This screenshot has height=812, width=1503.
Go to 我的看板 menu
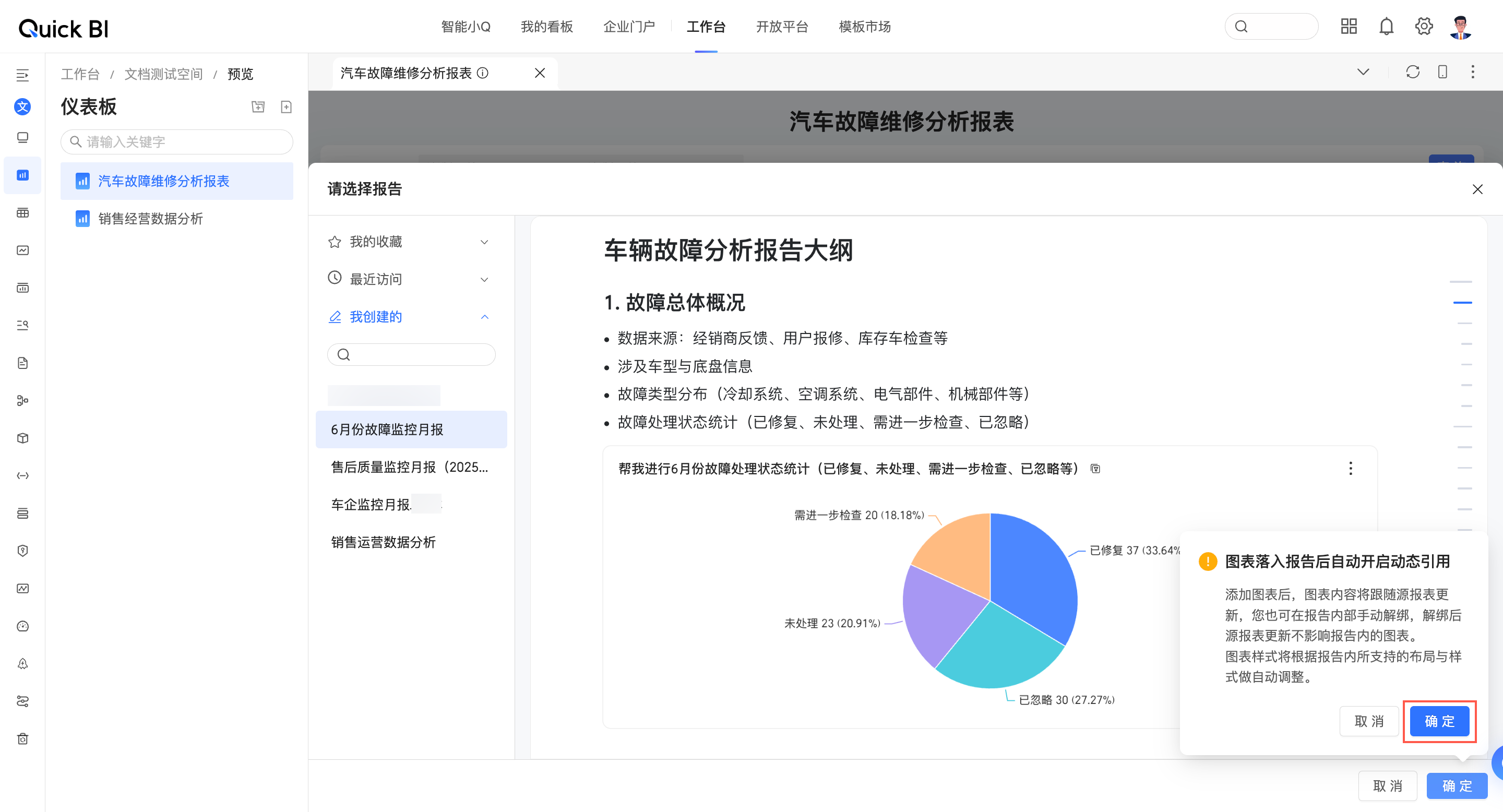[x=547, y=27]
